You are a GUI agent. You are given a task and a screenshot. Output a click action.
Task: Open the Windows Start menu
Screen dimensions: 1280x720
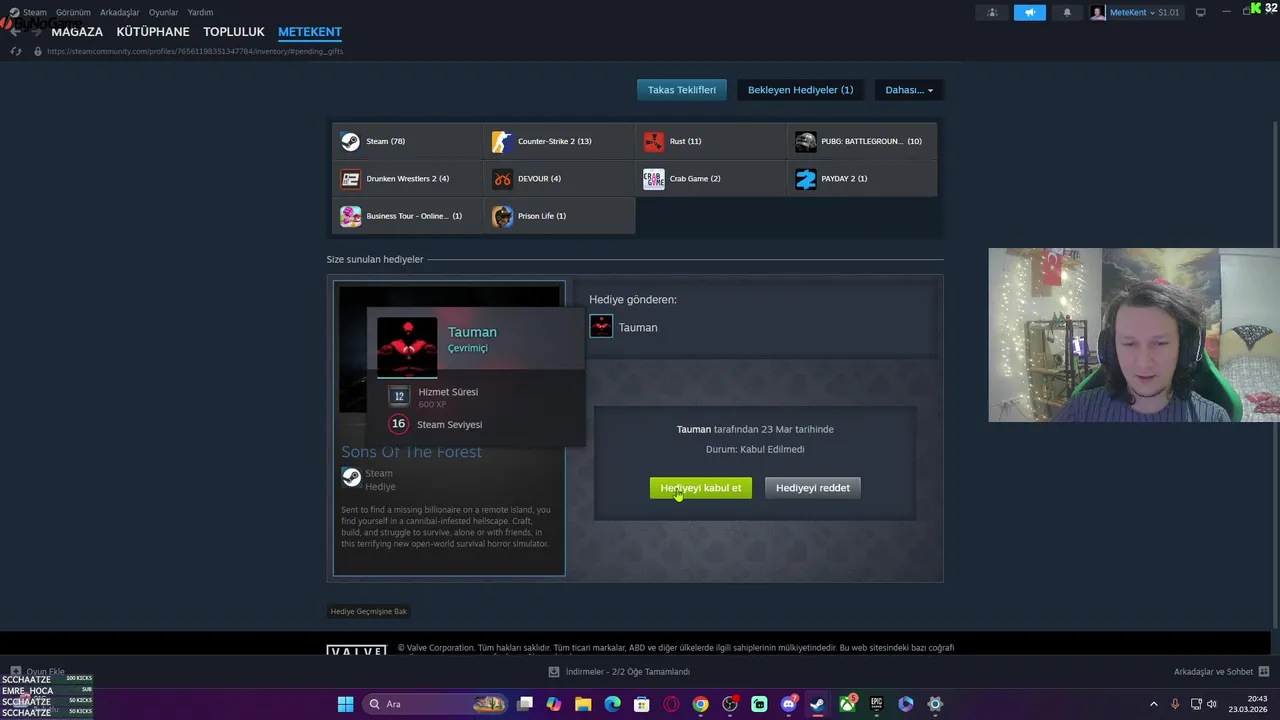tap(345, 704)
